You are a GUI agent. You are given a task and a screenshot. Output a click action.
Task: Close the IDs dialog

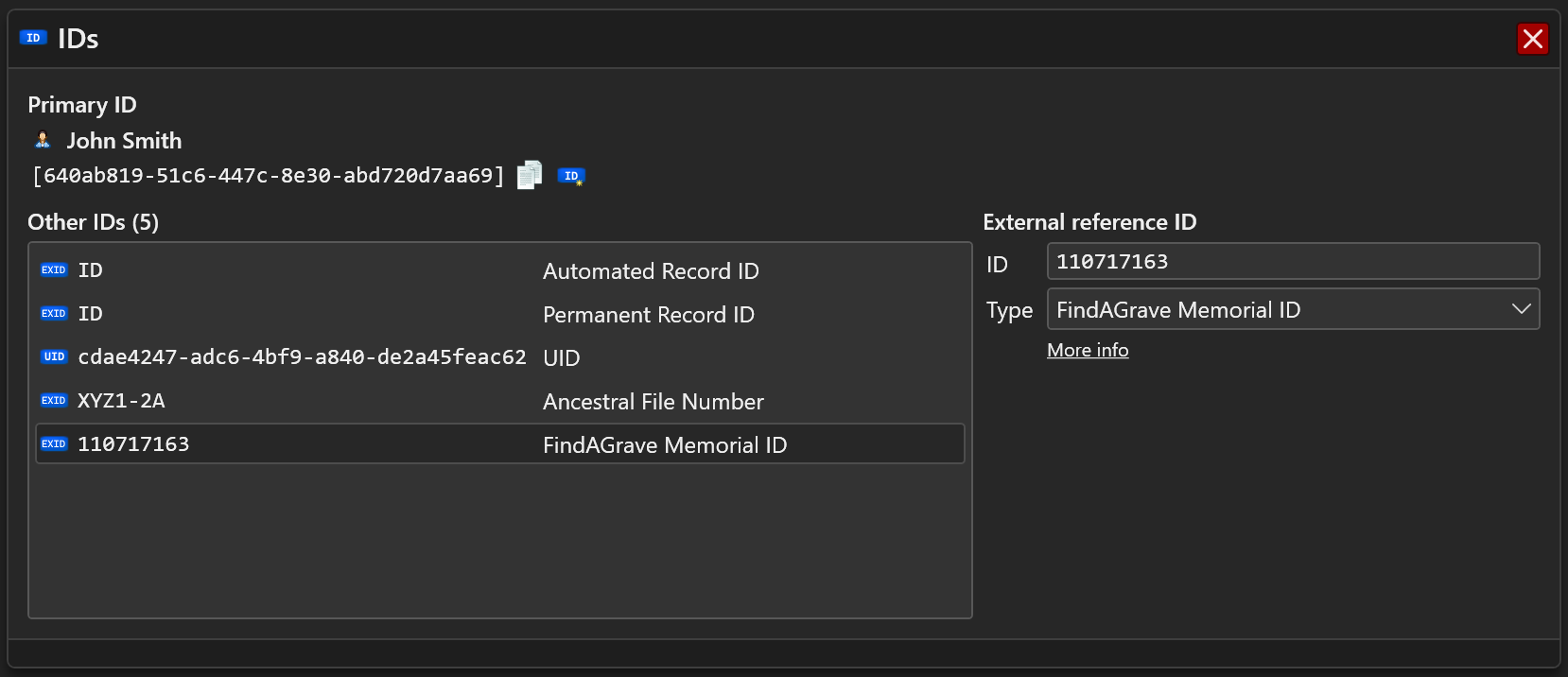click(1532, 39)
